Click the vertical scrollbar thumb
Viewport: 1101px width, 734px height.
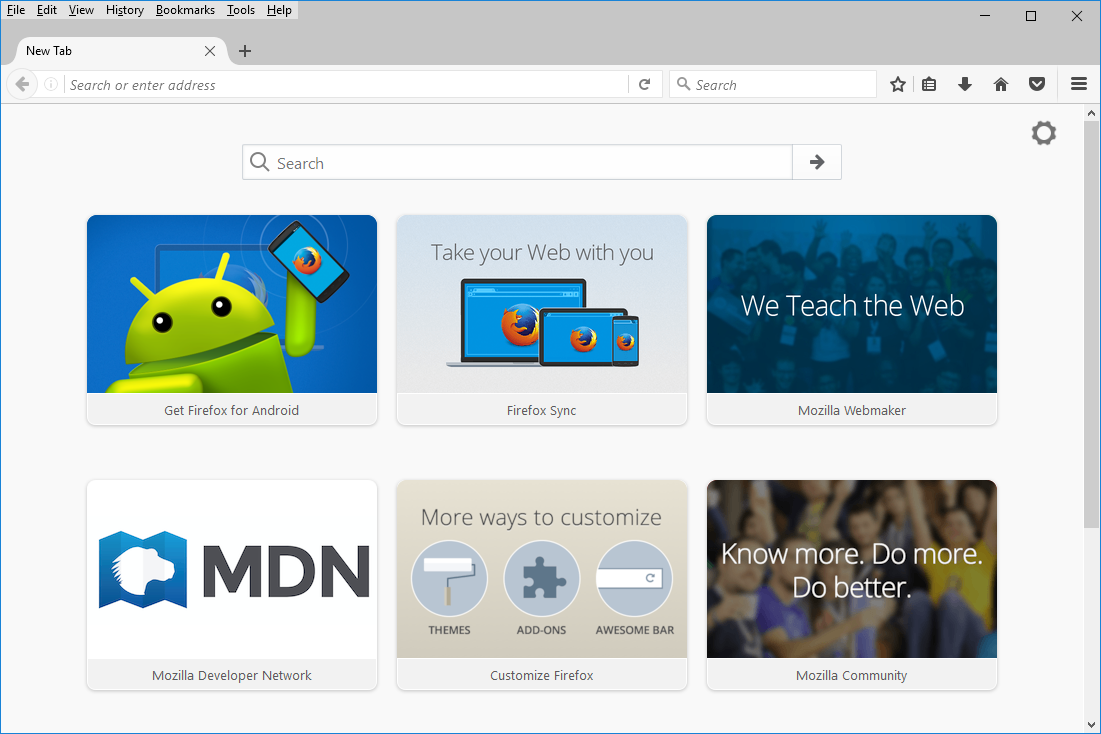(x=1091, y=325)
